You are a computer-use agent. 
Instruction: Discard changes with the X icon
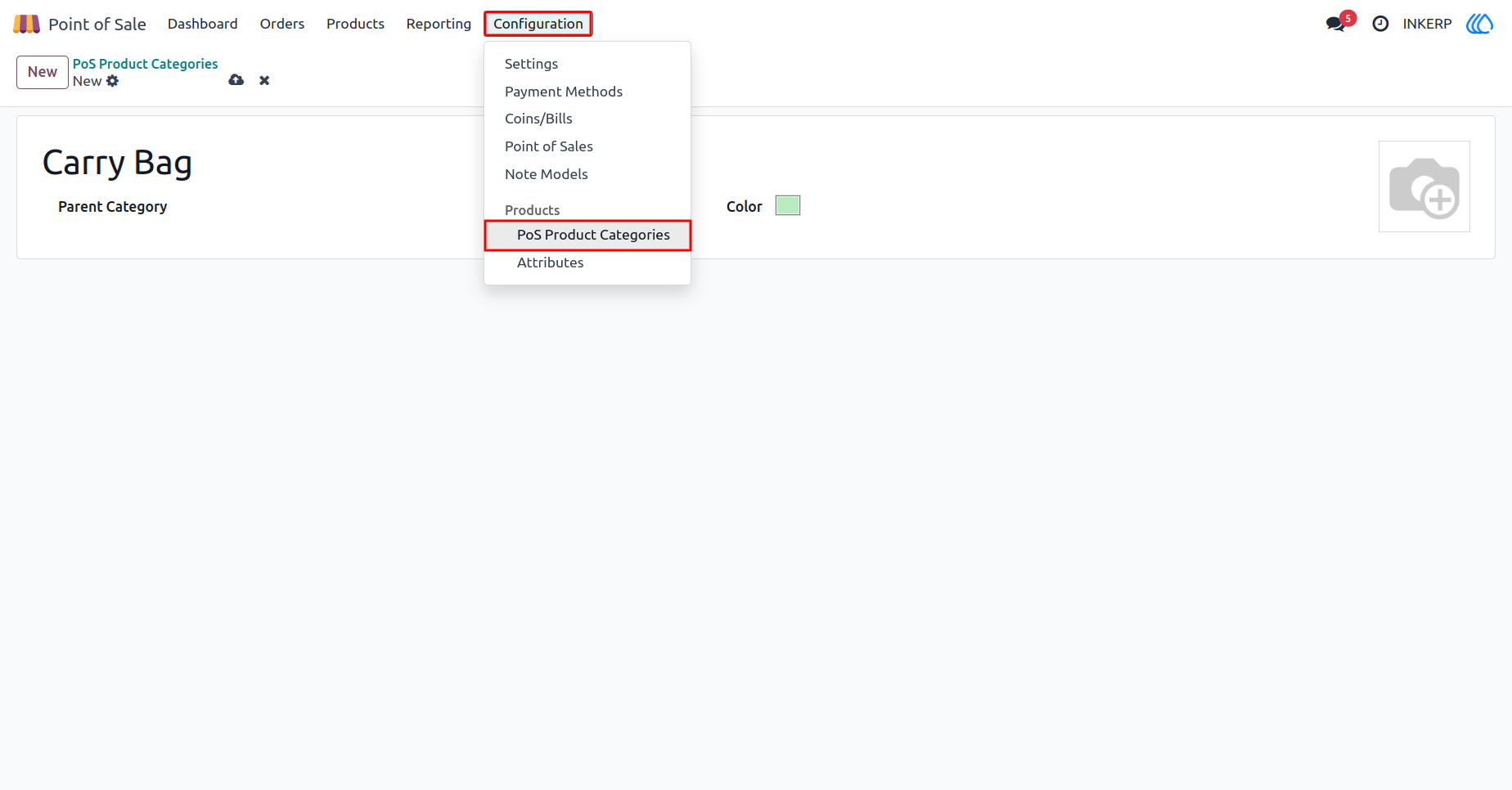(x=264, y=80)
